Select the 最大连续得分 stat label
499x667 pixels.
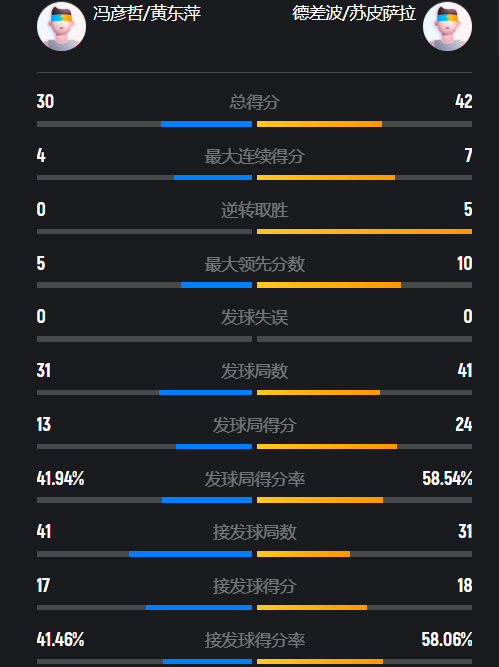point(254,156)
